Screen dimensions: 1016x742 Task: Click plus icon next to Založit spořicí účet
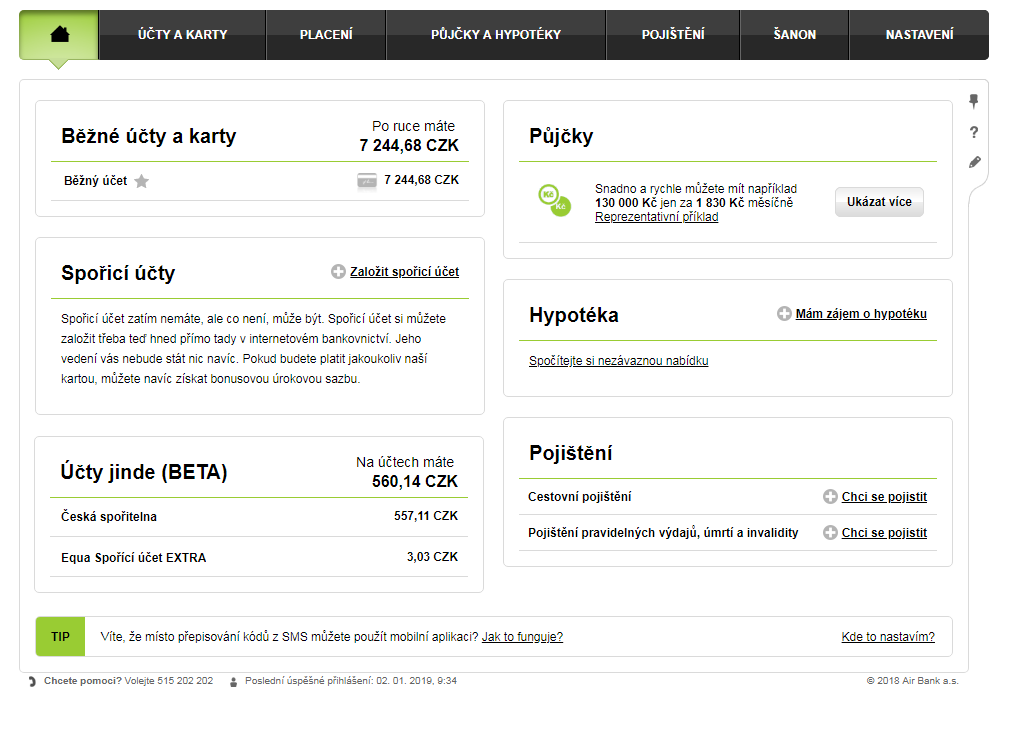pyautogui.click(x=338, y=272)
